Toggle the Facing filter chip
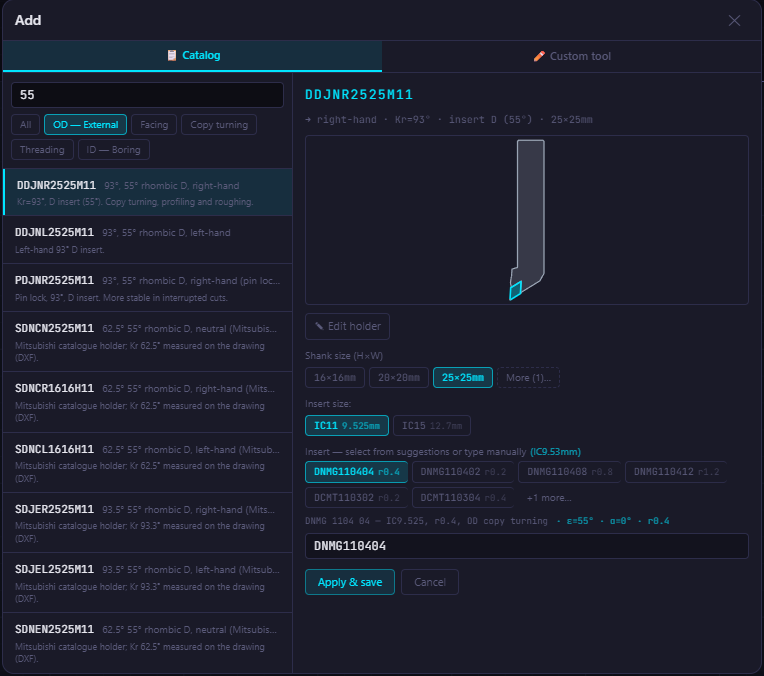 (x=154, y=125)
